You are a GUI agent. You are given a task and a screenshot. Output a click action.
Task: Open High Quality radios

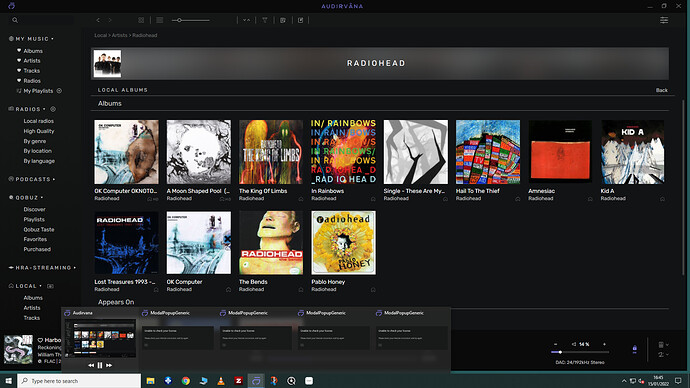click(x=39, y=131)
